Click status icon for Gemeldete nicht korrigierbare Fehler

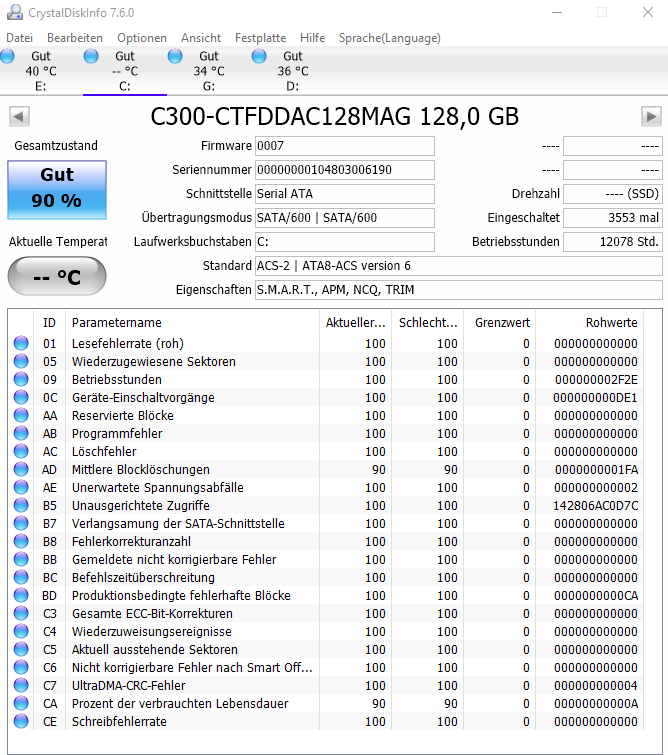click(21, 559)
